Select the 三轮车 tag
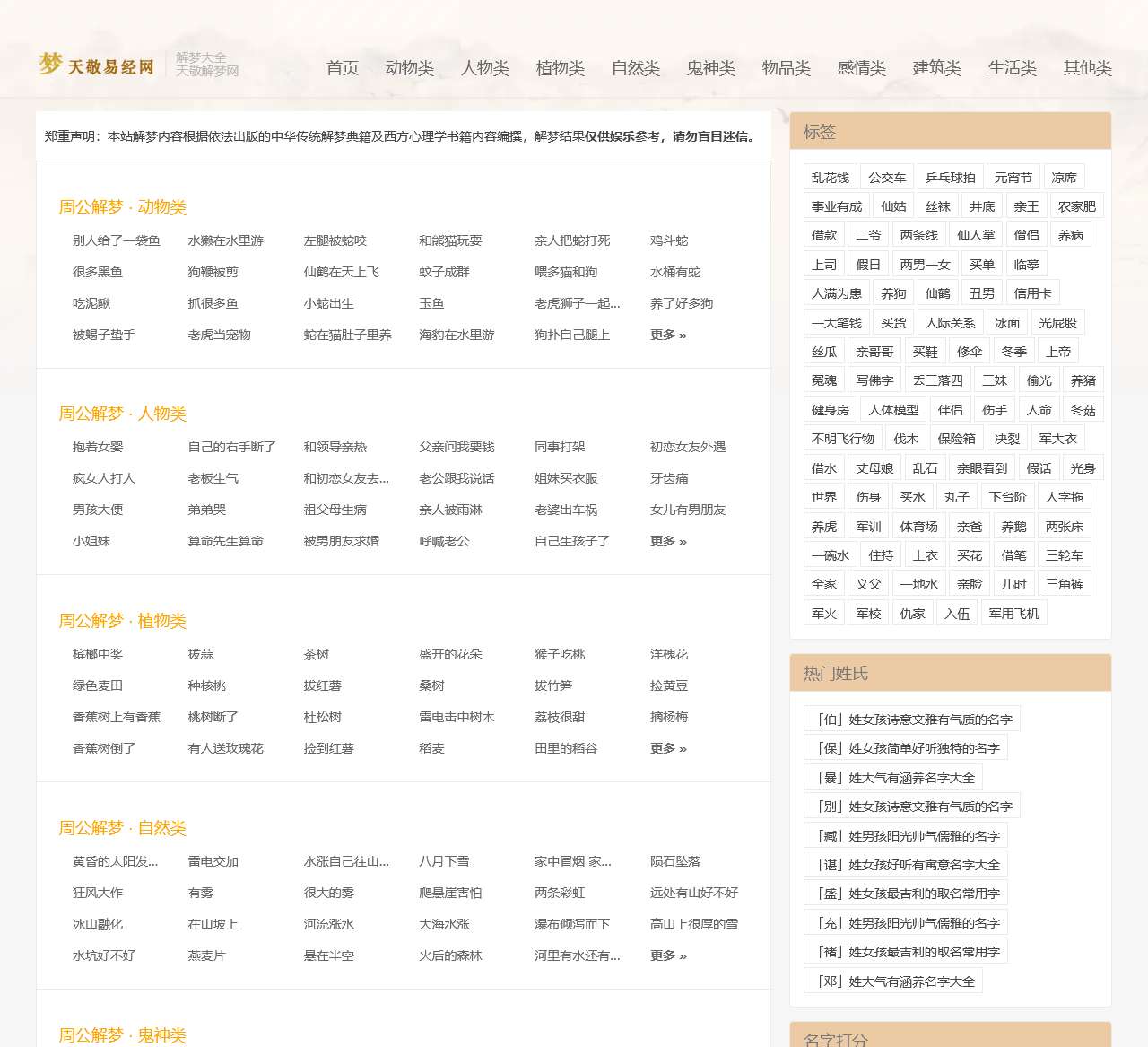The image size is (1148, 1047). (1065, 555)
